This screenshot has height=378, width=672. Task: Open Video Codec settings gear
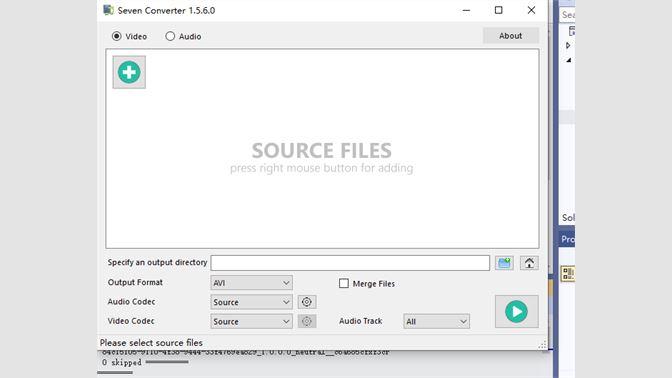click(307, 321)
